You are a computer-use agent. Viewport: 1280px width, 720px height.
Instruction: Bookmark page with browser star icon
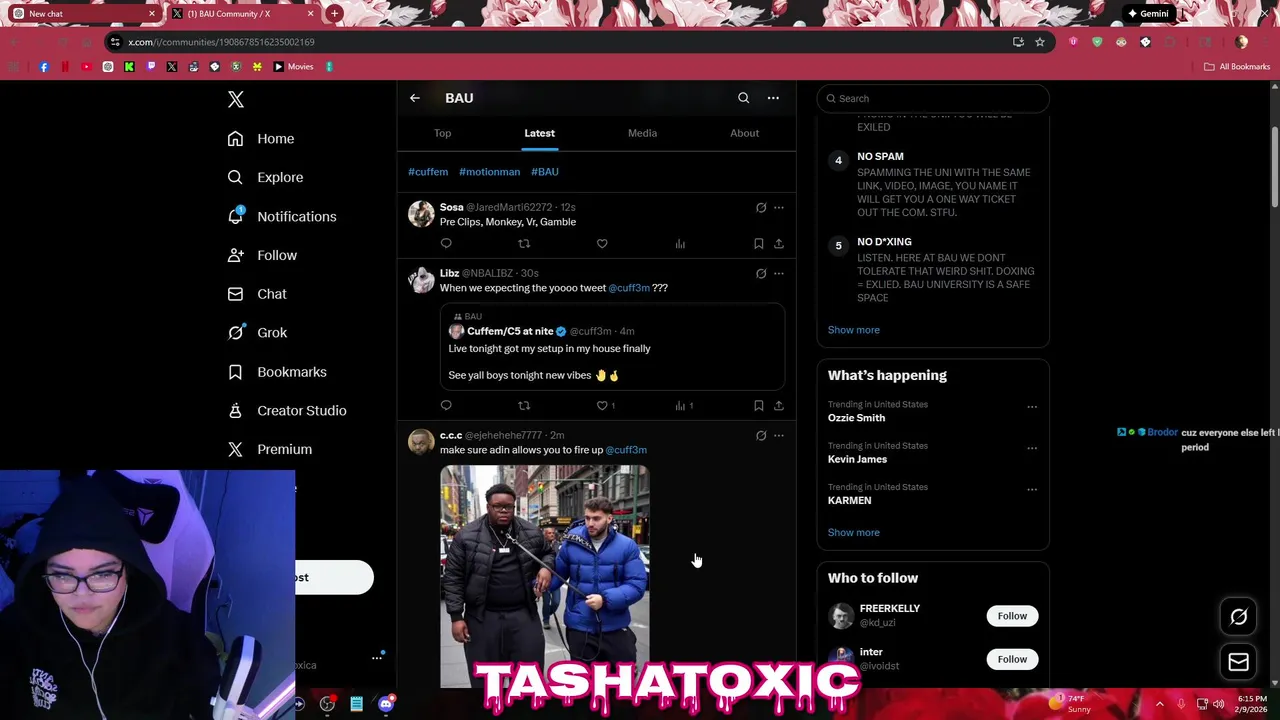point(1040,42)
